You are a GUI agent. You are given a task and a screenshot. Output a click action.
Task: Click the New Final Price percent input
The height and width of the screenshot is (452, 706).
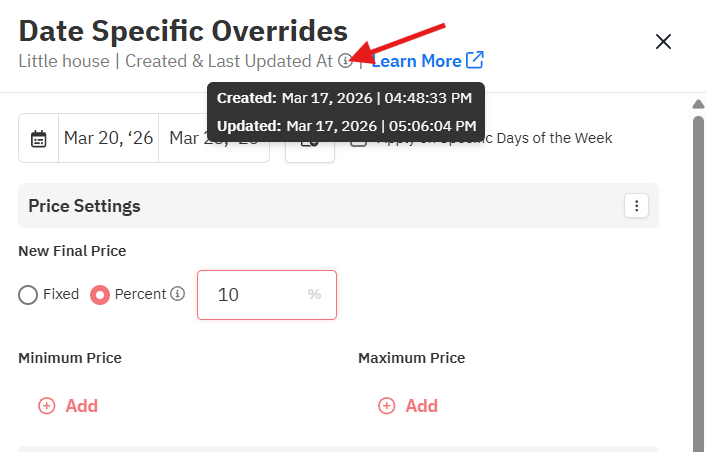pos(255,295)
